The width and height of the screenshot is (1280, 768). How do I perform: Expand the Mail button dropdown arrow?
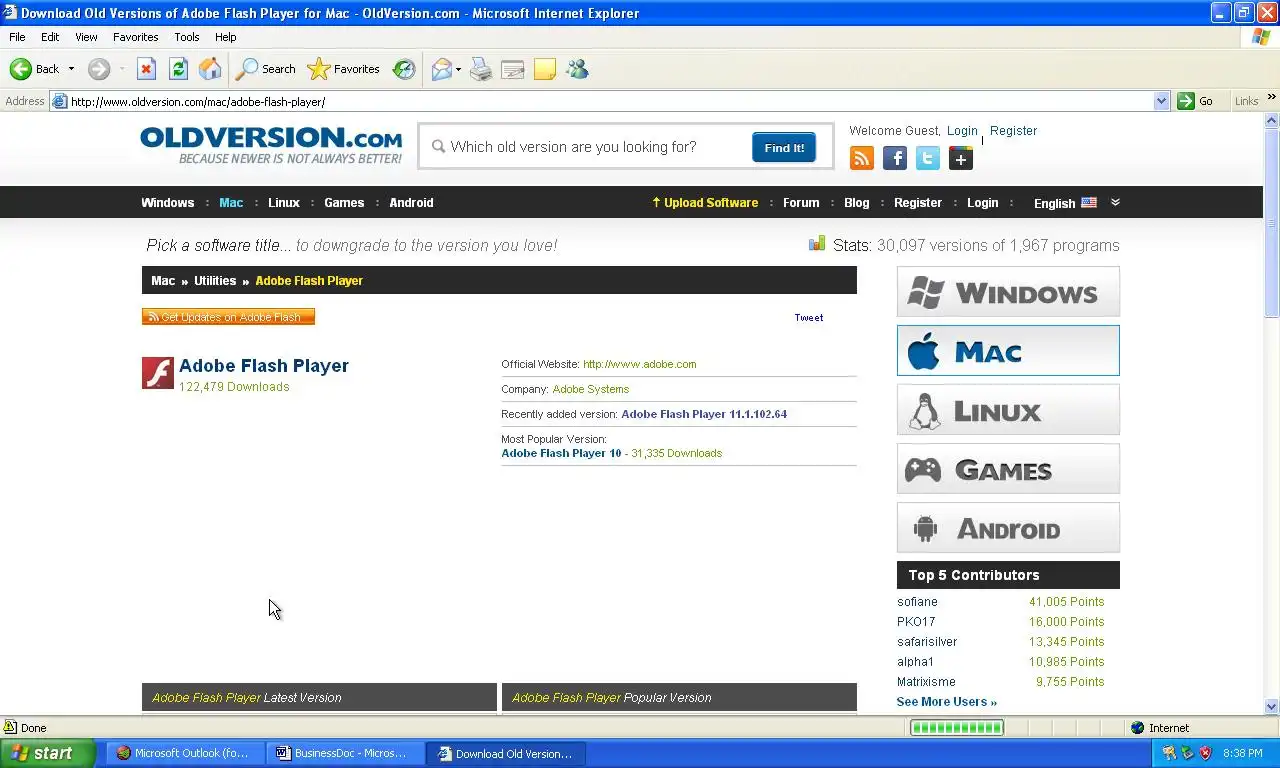point(458,69)
